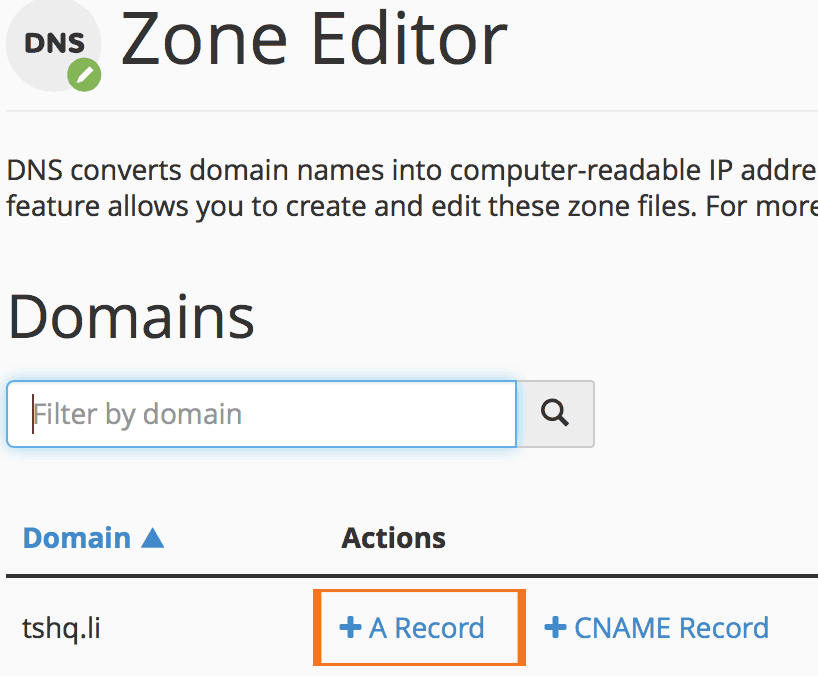Select the tshq.li domain row entry
The image size is (818, 676).
[x=61, y=628]
